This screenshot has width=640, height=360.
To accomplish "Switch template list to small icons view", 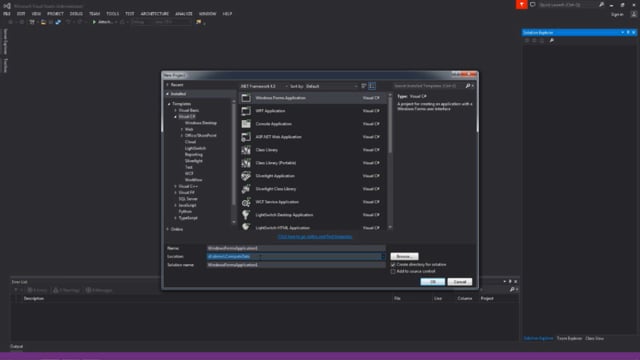I will (364, 86).
